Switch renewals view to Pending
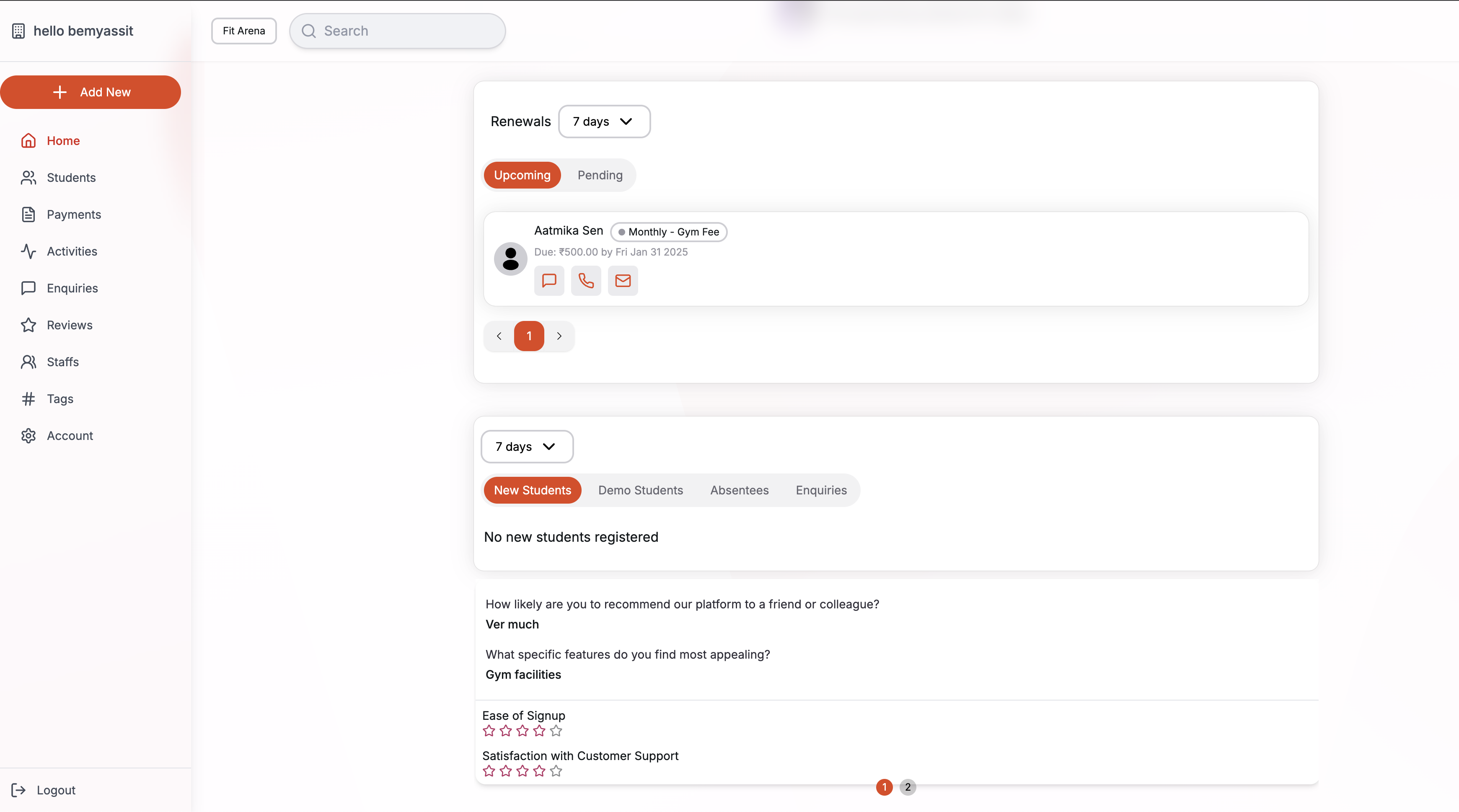The height and width of the screenshot is (812, 1459). (x=599, y=175)
